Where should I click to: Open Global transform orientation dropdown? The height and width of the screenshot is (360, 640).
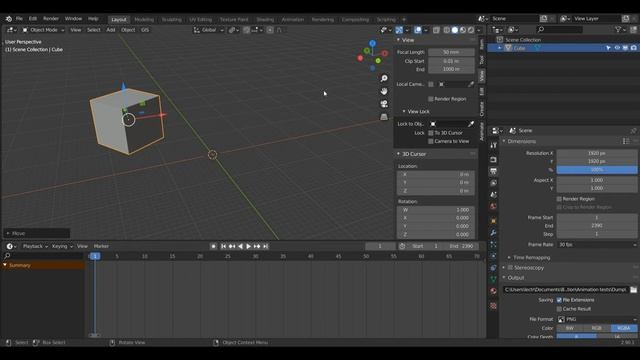click(x=209, y=30)
